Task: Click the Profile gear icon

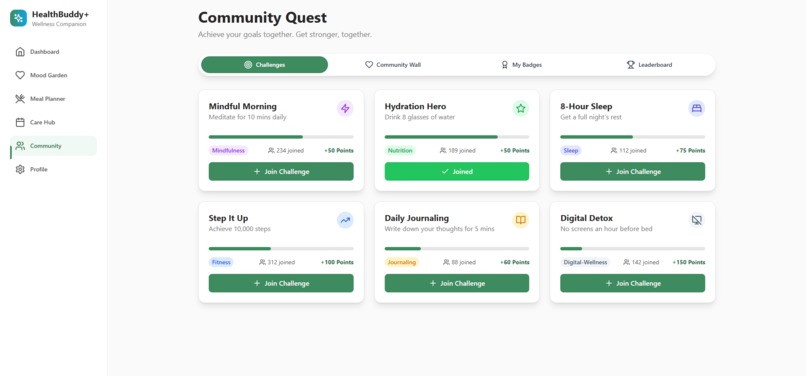Action: pyautogui.click(x=20, y=169)
